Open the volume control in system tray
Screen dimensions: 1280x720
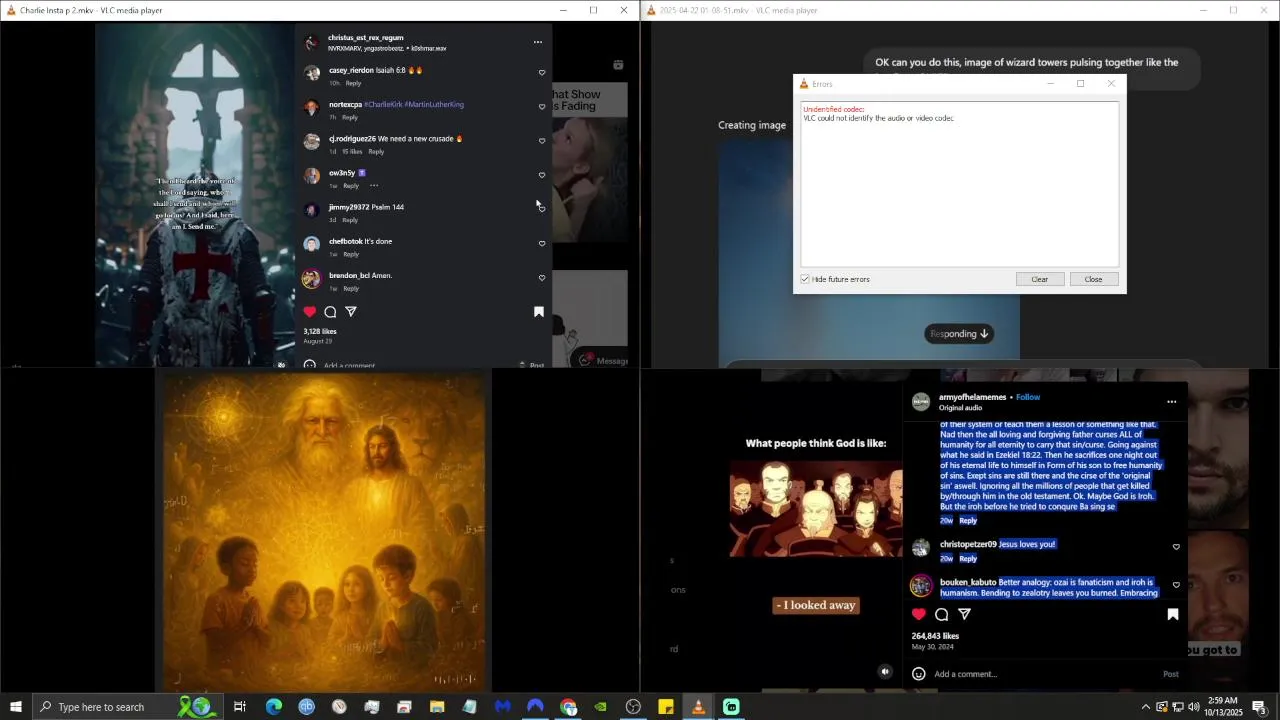pyautogui.click(x=1193, y=707)
